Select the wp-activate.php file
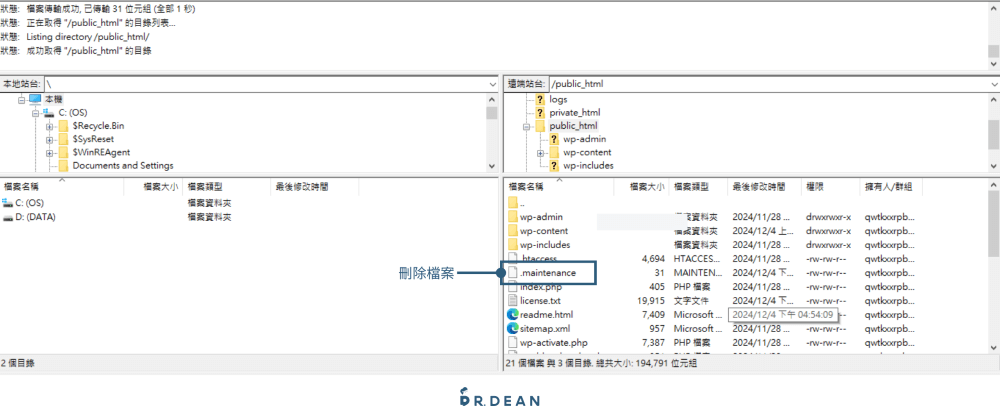The width and height of the screenshot is (1000, 417). coord(554,342)
